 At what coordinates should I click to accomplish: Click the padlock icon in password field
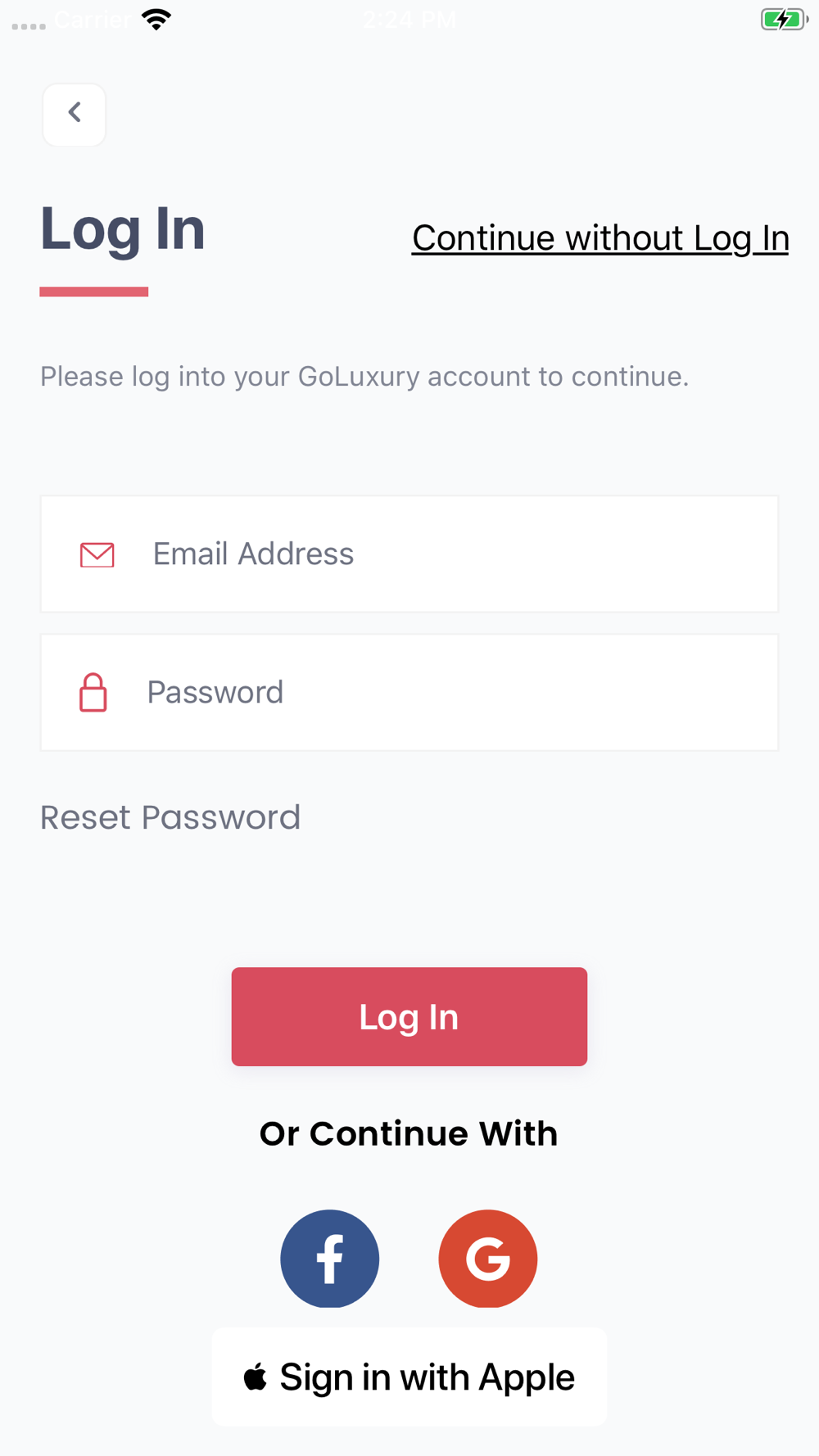coord(93,693)
